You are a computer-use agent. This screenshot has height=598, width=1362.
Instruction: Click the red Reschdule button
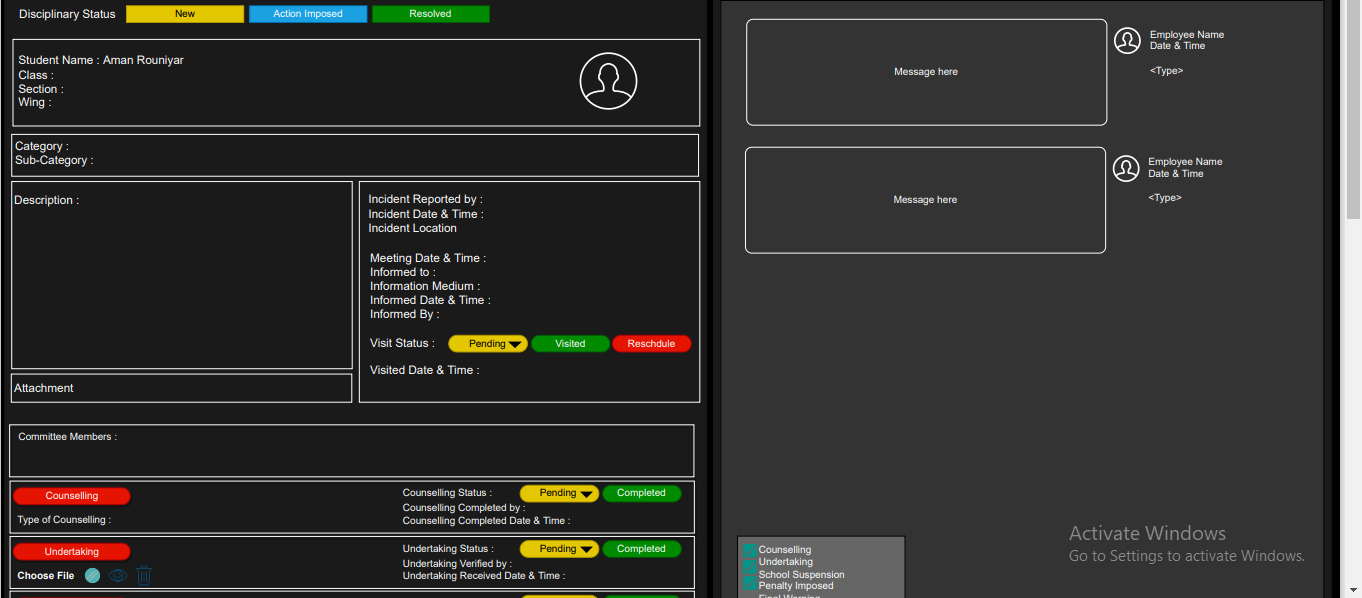[x=651, y=344]
